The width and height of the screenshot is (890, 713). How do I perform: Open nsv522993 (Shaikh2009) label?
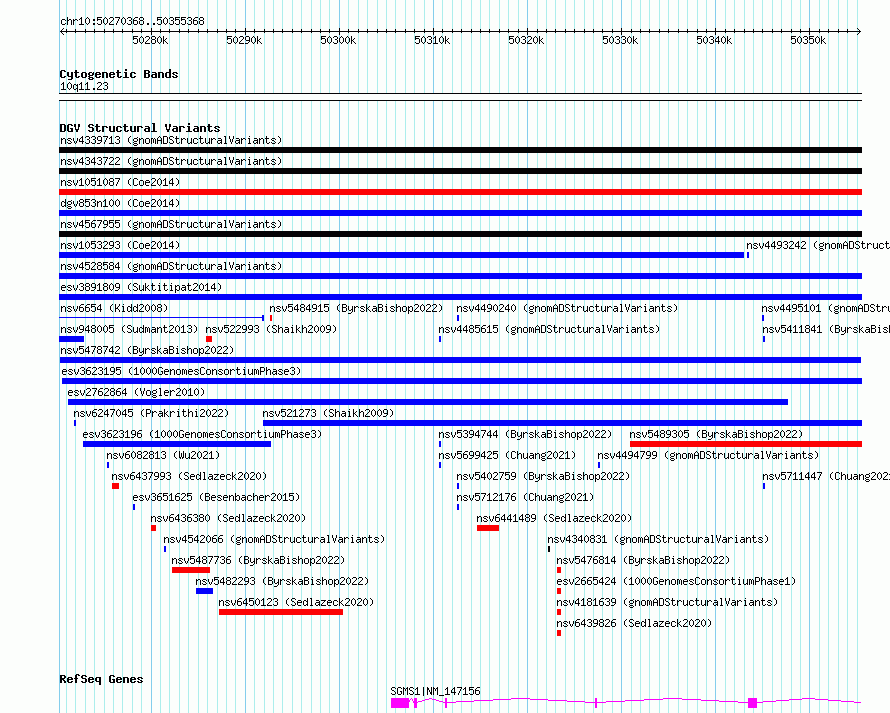click(271, 329)
